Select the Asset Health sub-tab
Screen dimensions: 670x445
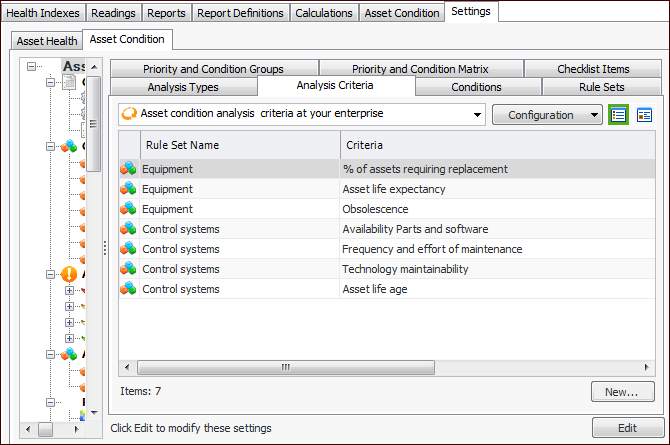click(46, 41)
